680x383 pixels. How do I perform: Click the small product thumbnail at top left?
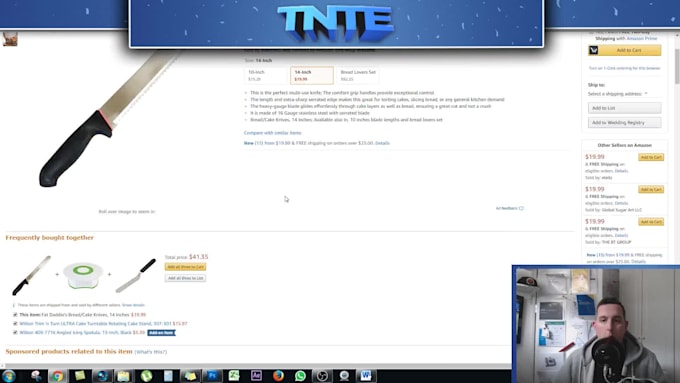[10, 39]
